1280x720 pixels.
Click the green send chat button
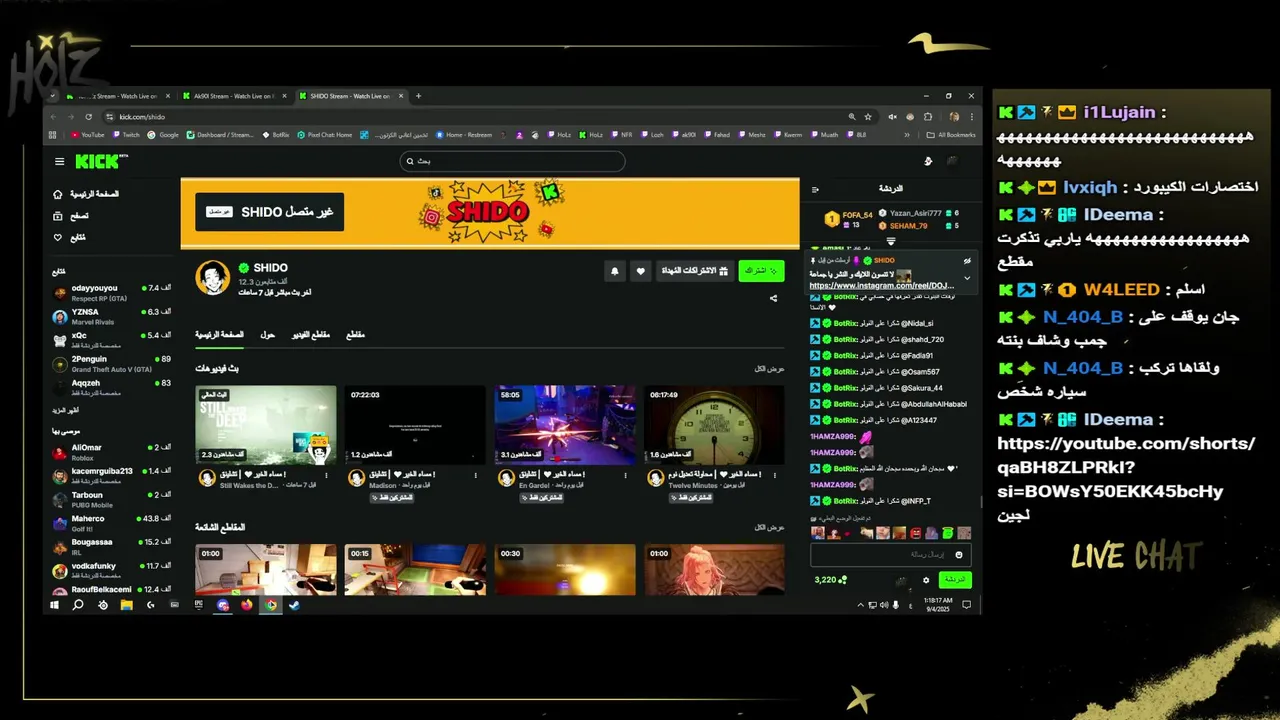click(x=956, y=580)
